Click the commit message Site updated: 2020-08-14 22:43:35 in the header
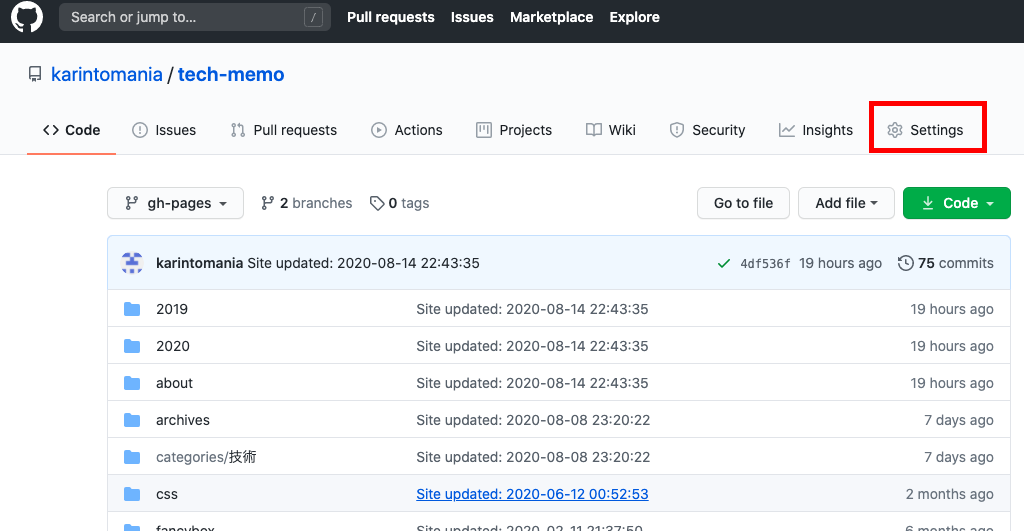This screenshot has height=531, width=1024. click(363, 263)
